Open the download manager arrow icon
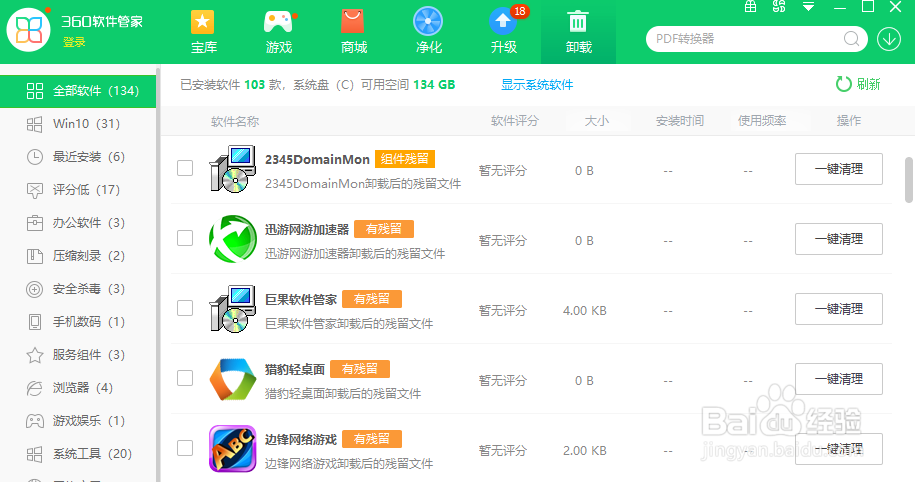Image resolution: width=915 pixels, height=482 pixels. pos(889,39)
